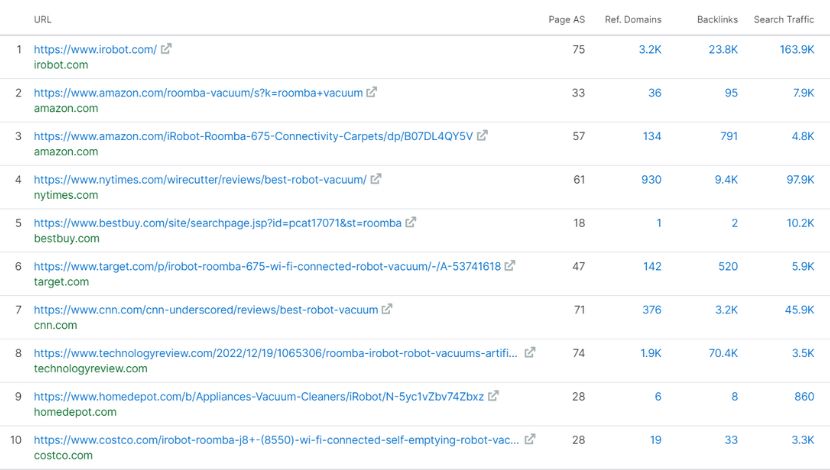
Task: Open the cnn.com domain link
Action: tap(55, 325)
